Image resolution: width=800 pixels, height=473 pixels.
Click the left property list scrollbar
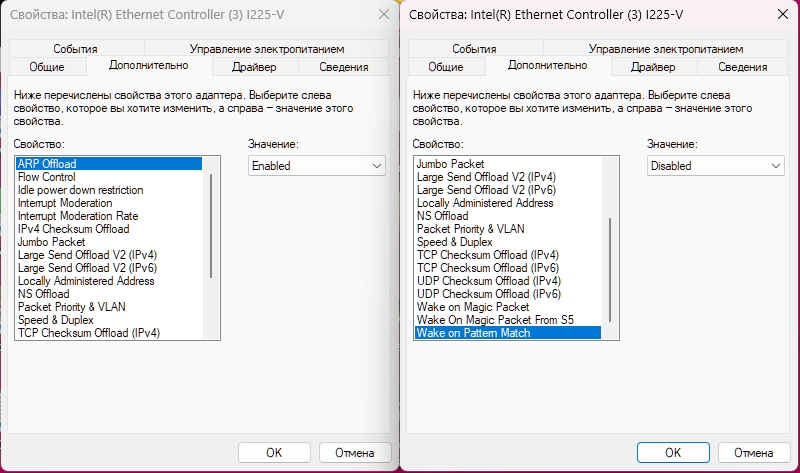(211, 226)
